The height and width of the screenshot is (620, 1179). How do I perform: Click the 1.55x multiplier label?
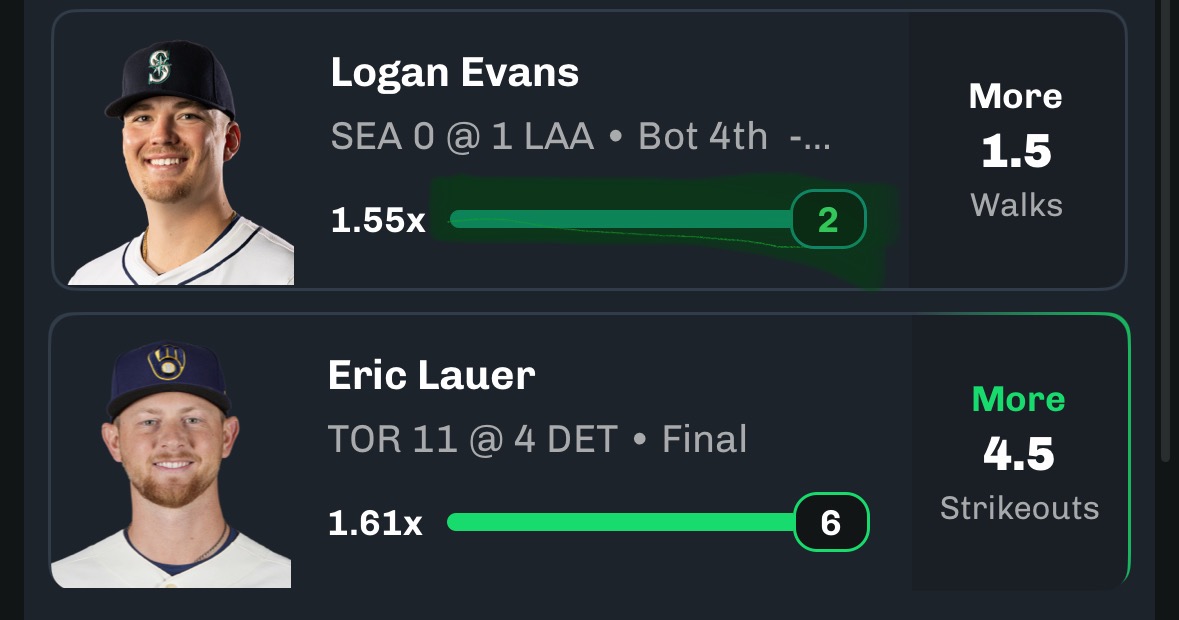click(x=378, y=220)
